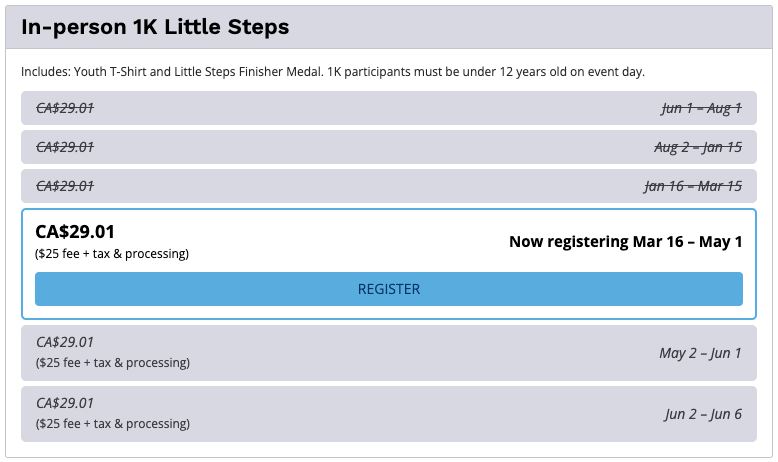Click the struck-through 'Aug 2 – Jan 15' date
Screen dimensions: 778x462
tap(697, 147)
